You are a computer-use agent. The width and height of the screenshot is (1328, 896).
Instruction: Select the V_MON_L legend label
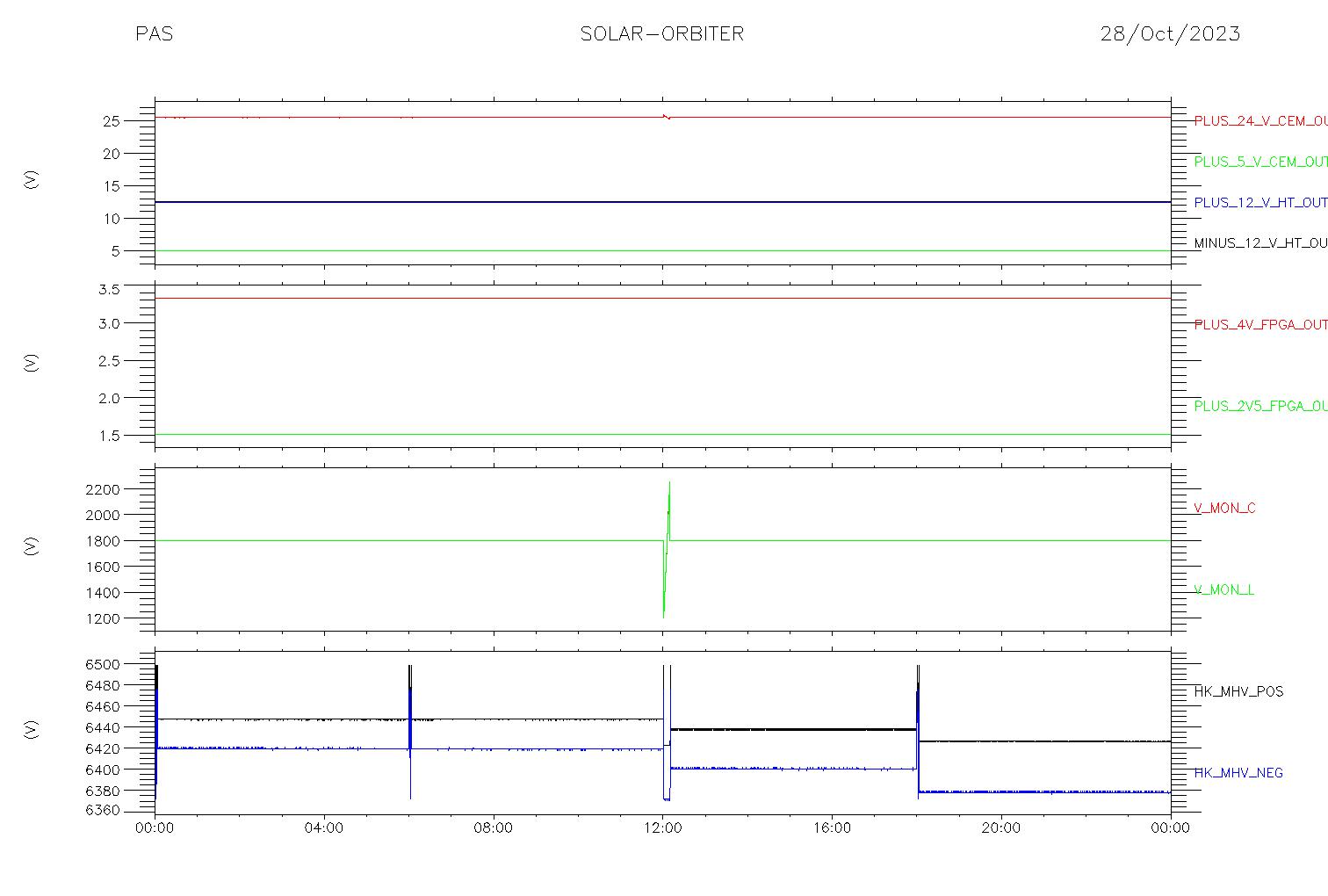[1223, 590]
